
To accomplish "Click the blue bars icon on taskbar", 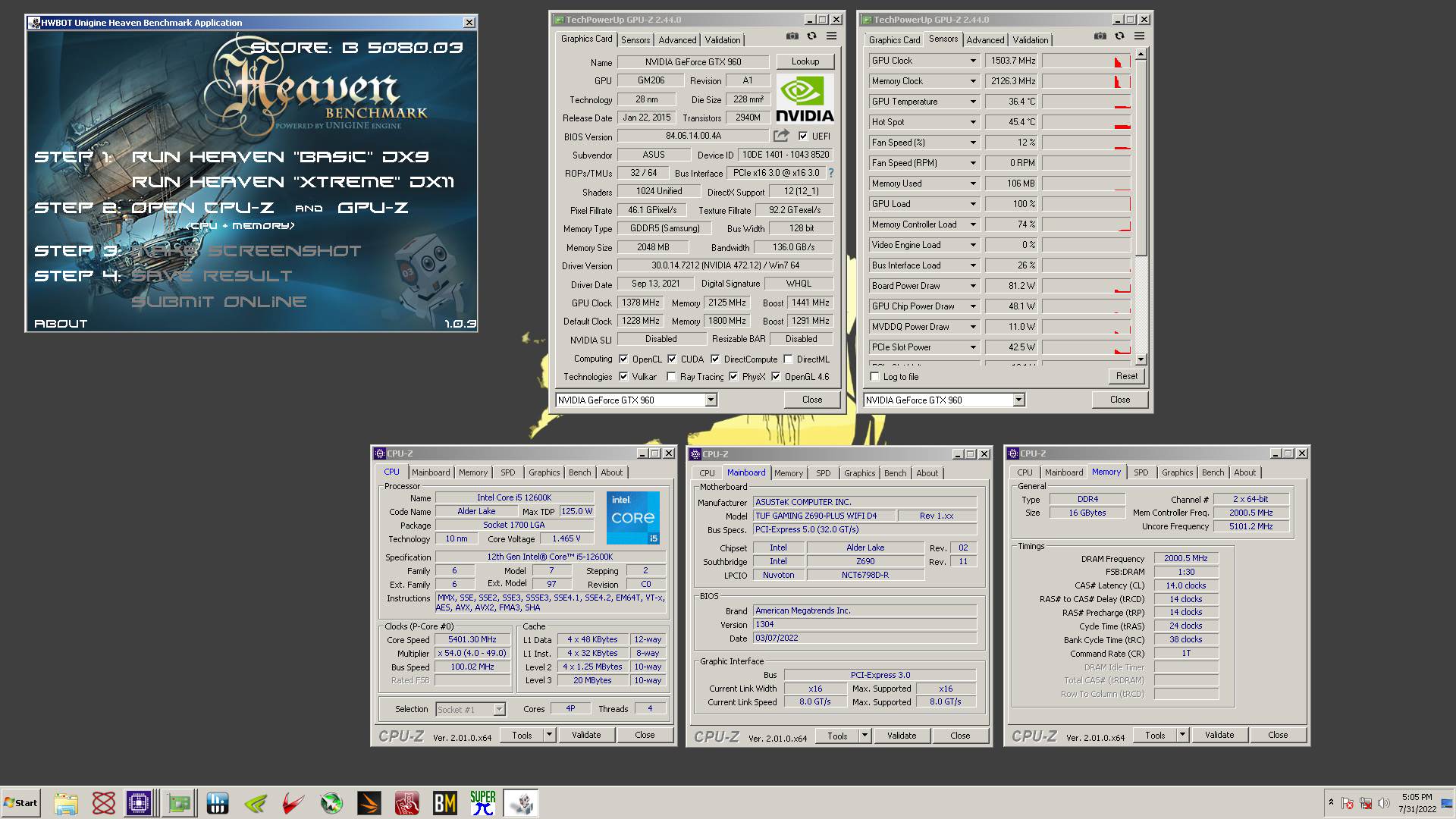I will 218,803.
